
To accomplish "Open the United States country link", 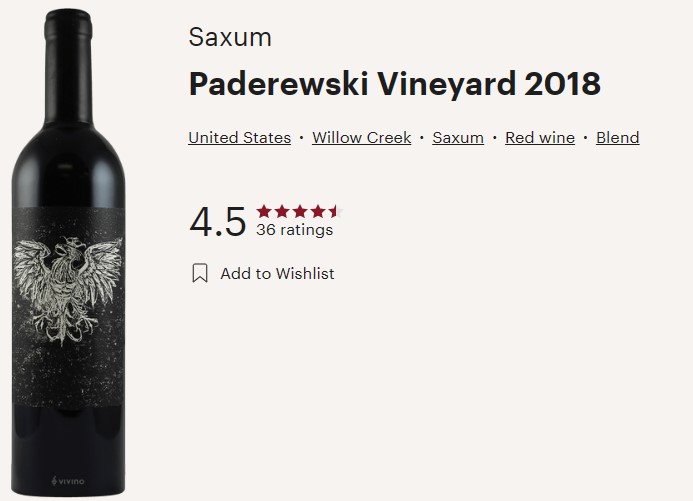I will click(x=240, y=137).
